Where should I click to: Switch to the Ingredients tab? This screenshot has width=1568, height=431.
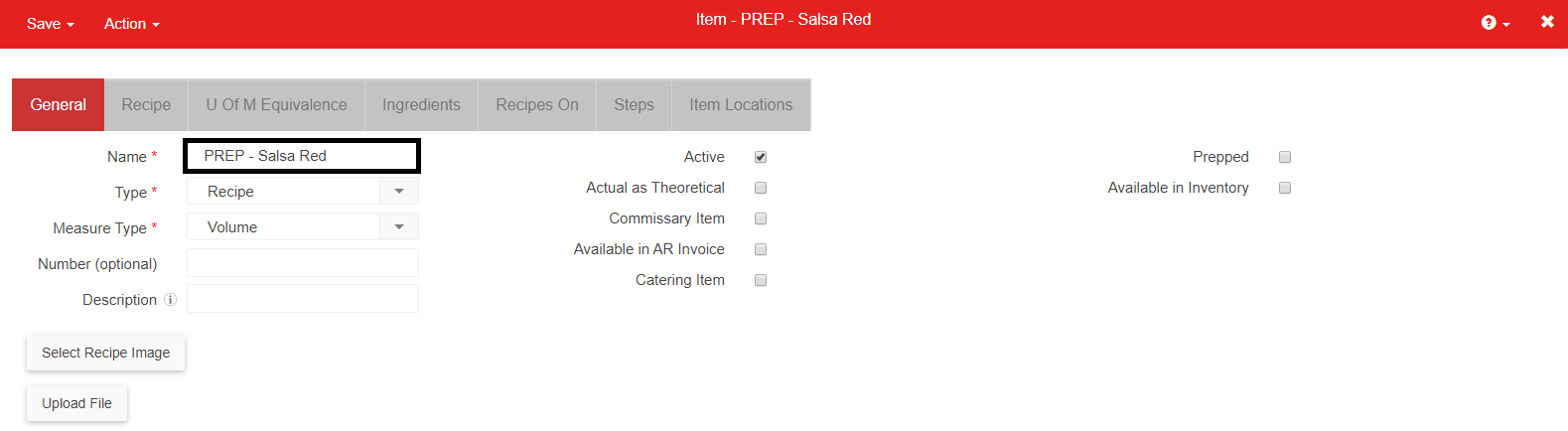click(x=421, y=105)
